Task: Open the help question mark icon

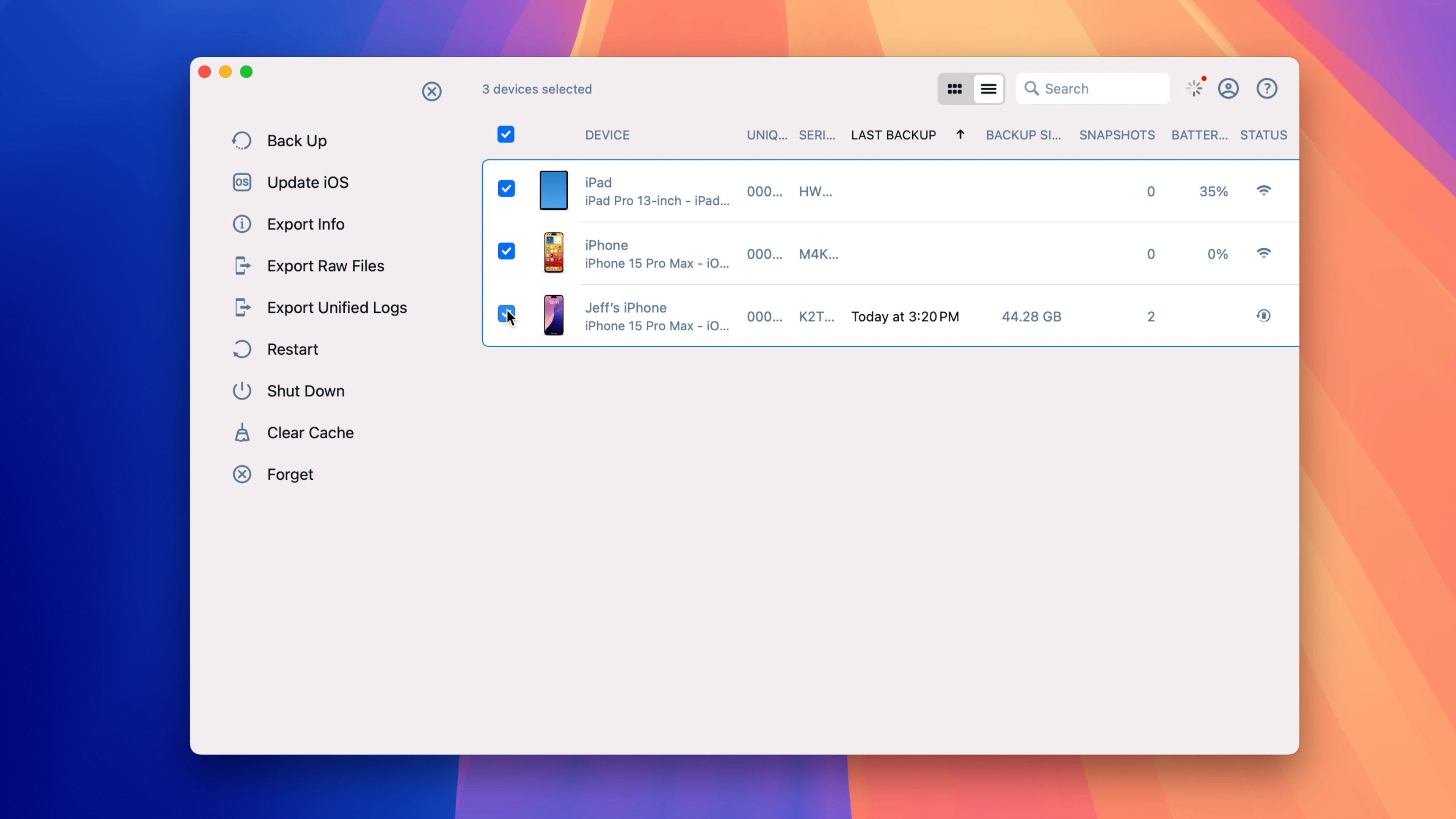Action: point(1267,89)
